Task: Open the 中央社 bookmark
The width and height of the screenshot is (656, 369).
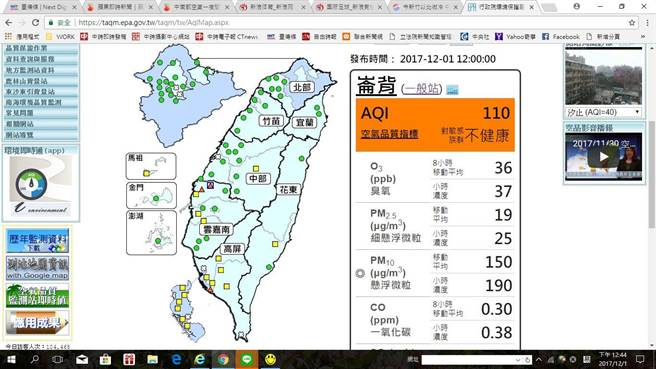Action: click(474, 37)
